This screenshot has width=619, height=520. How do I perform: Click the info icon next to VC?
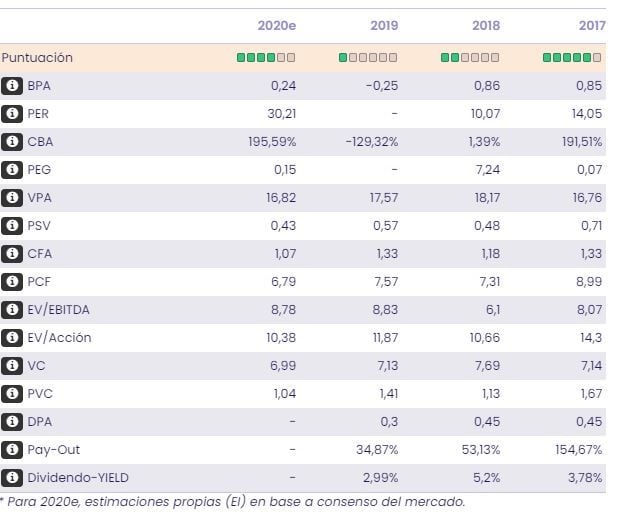click(13, 366)
